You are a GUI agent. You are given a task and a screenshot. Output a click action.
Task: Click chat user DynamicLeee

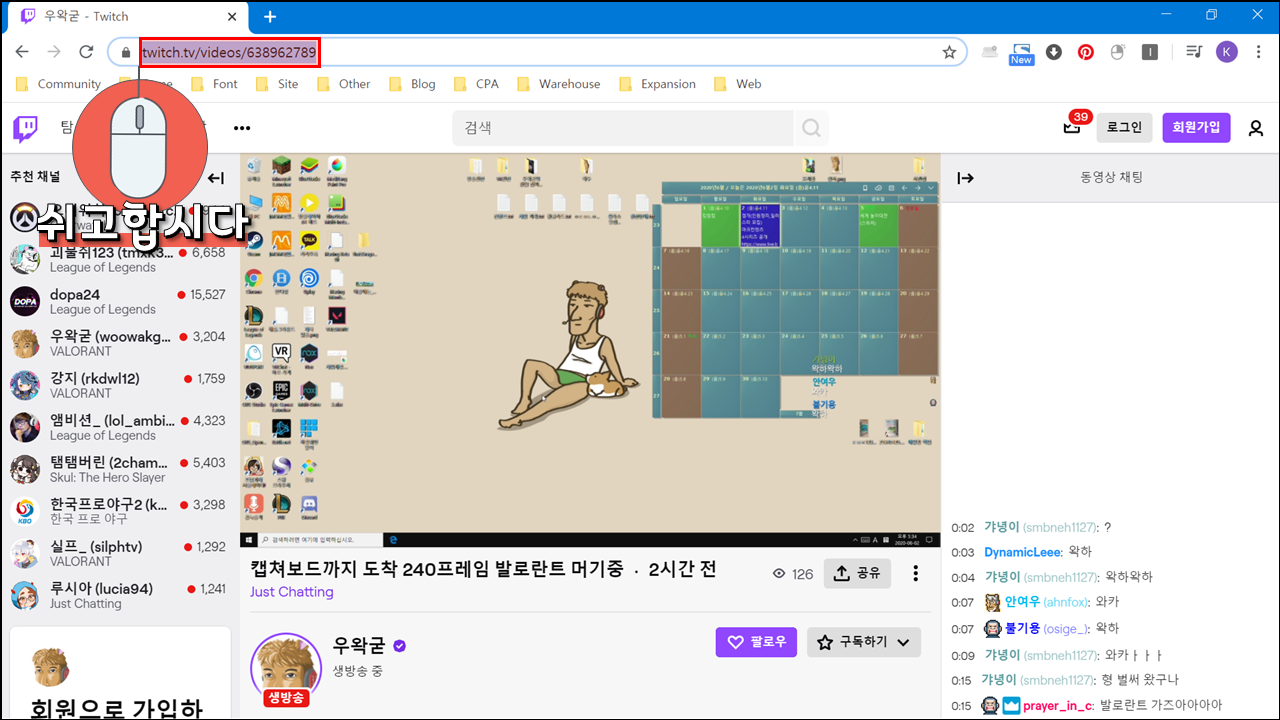[1021, 552]
